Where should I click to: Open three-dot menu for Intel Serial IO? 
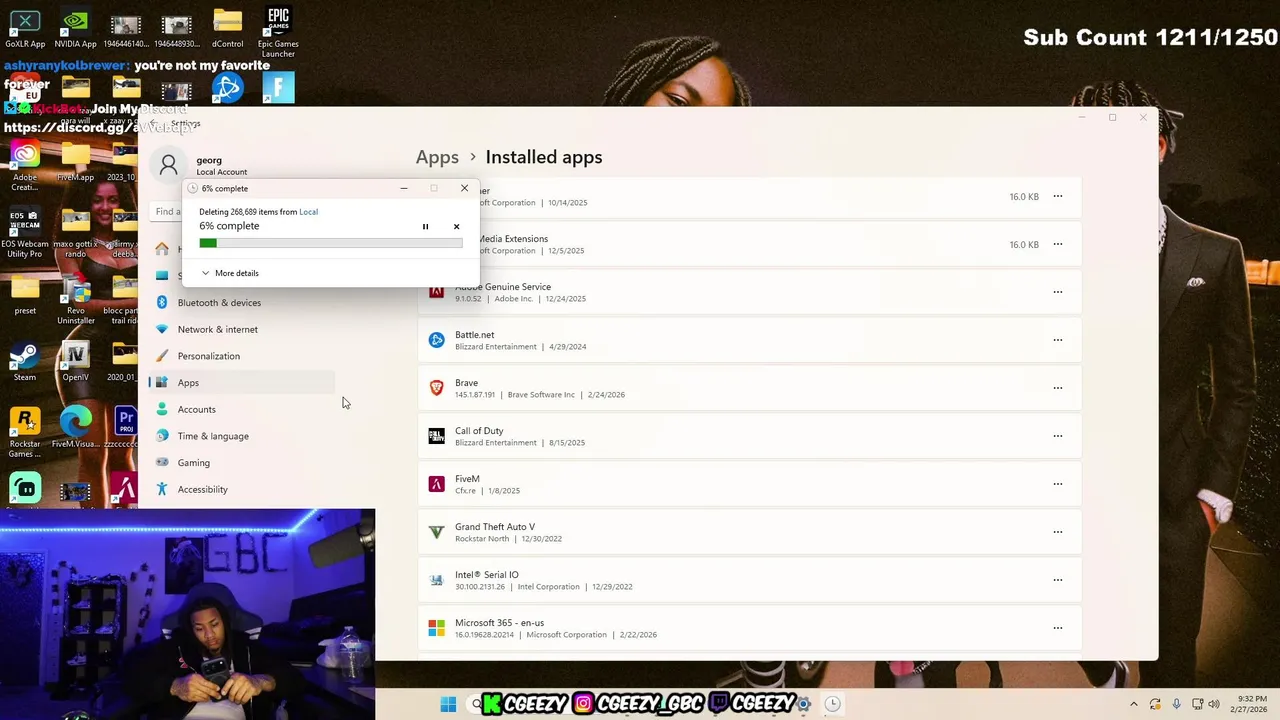[1057, 580]
